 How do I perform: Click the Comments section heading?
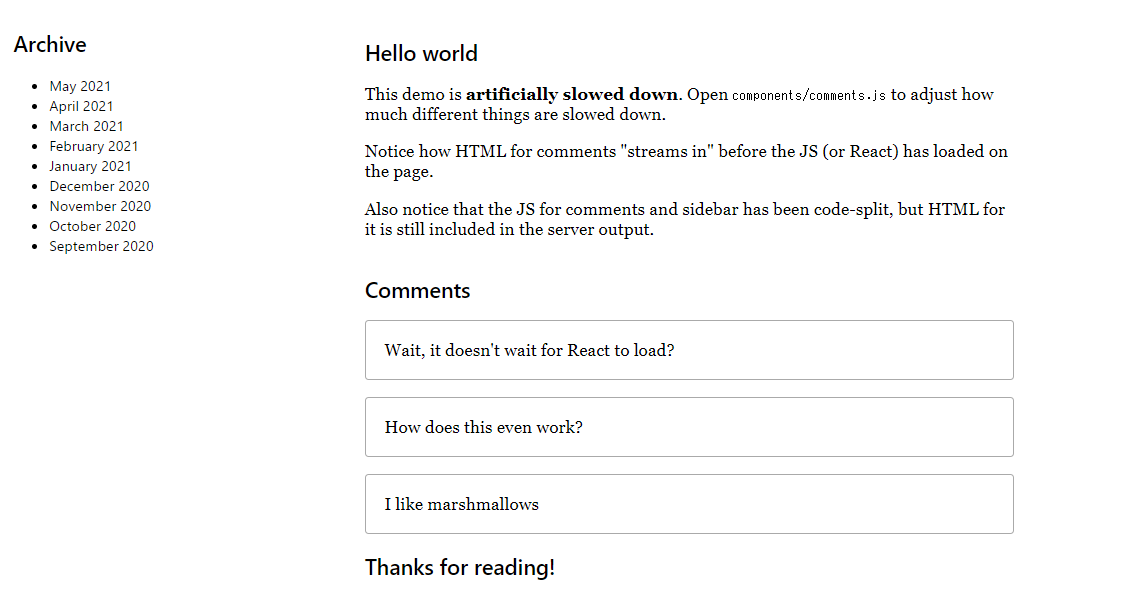(x=417, y=291)
